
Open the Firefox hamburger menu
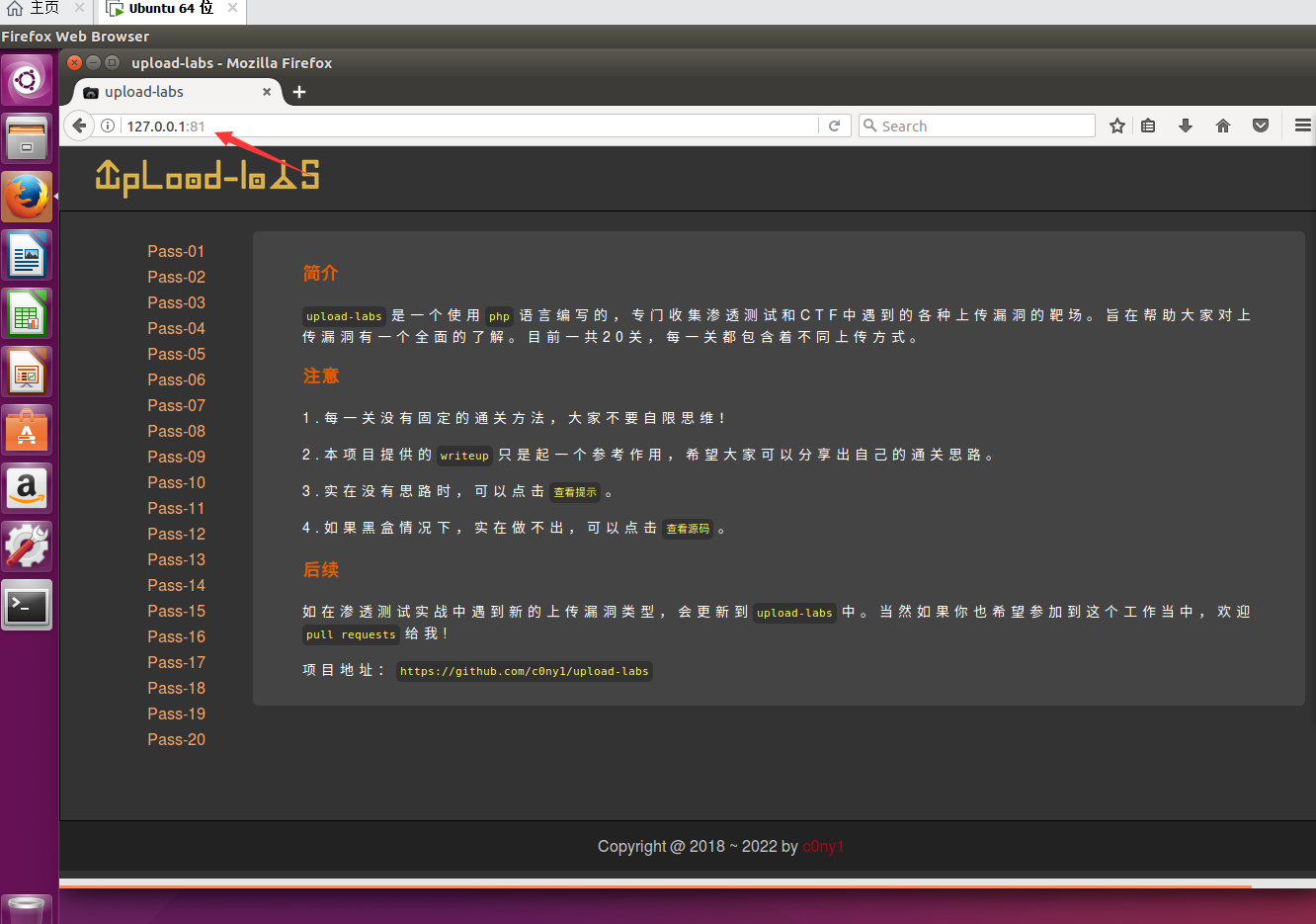[1302, 126]
